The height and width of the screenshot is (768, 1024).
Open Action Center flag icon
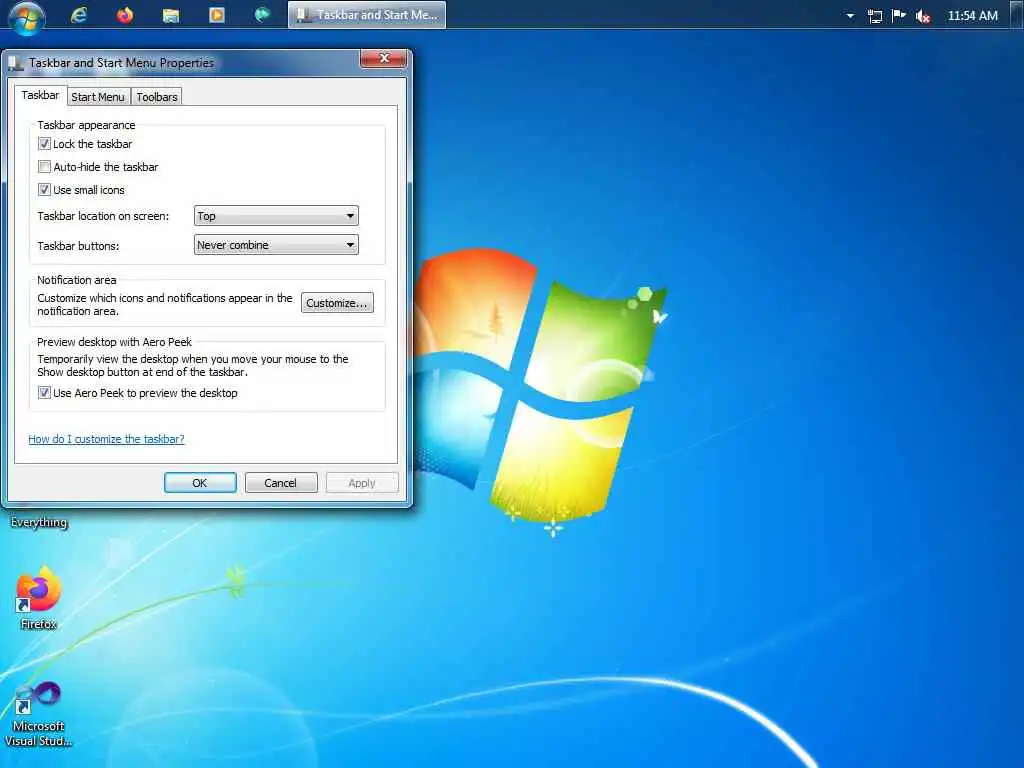point(899,16)
